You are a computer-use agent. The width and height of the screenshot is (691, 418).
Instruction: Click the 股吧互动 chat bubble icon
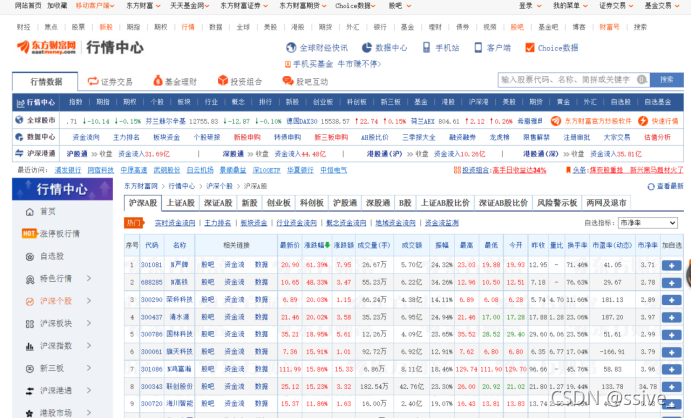288,81
